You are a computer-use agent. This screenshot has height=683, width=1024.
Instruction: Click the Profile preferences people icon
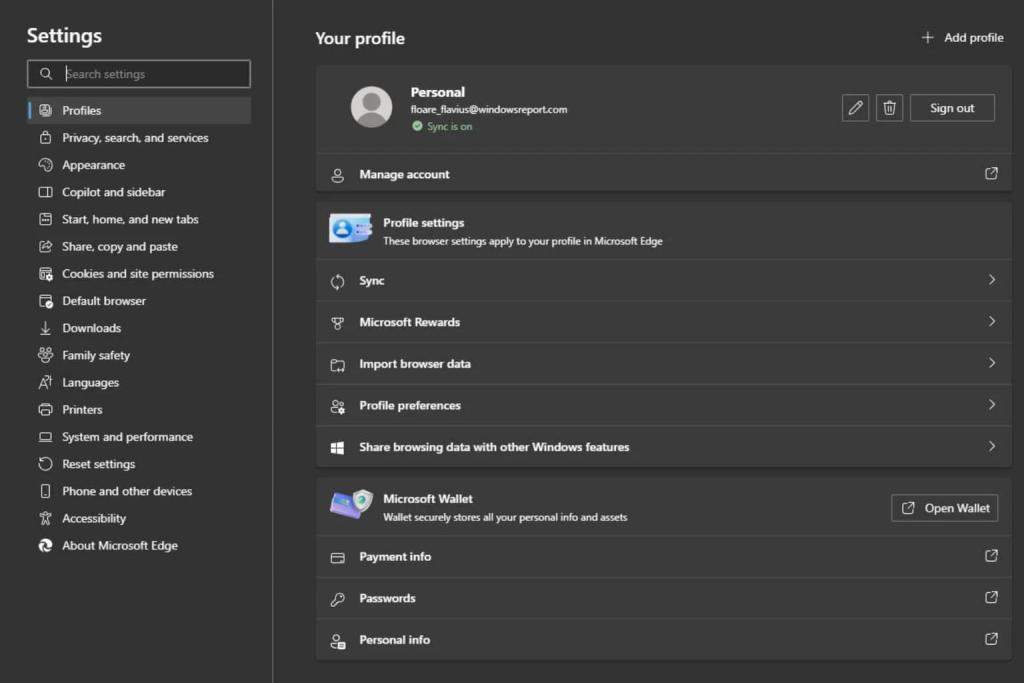[338, 407]
